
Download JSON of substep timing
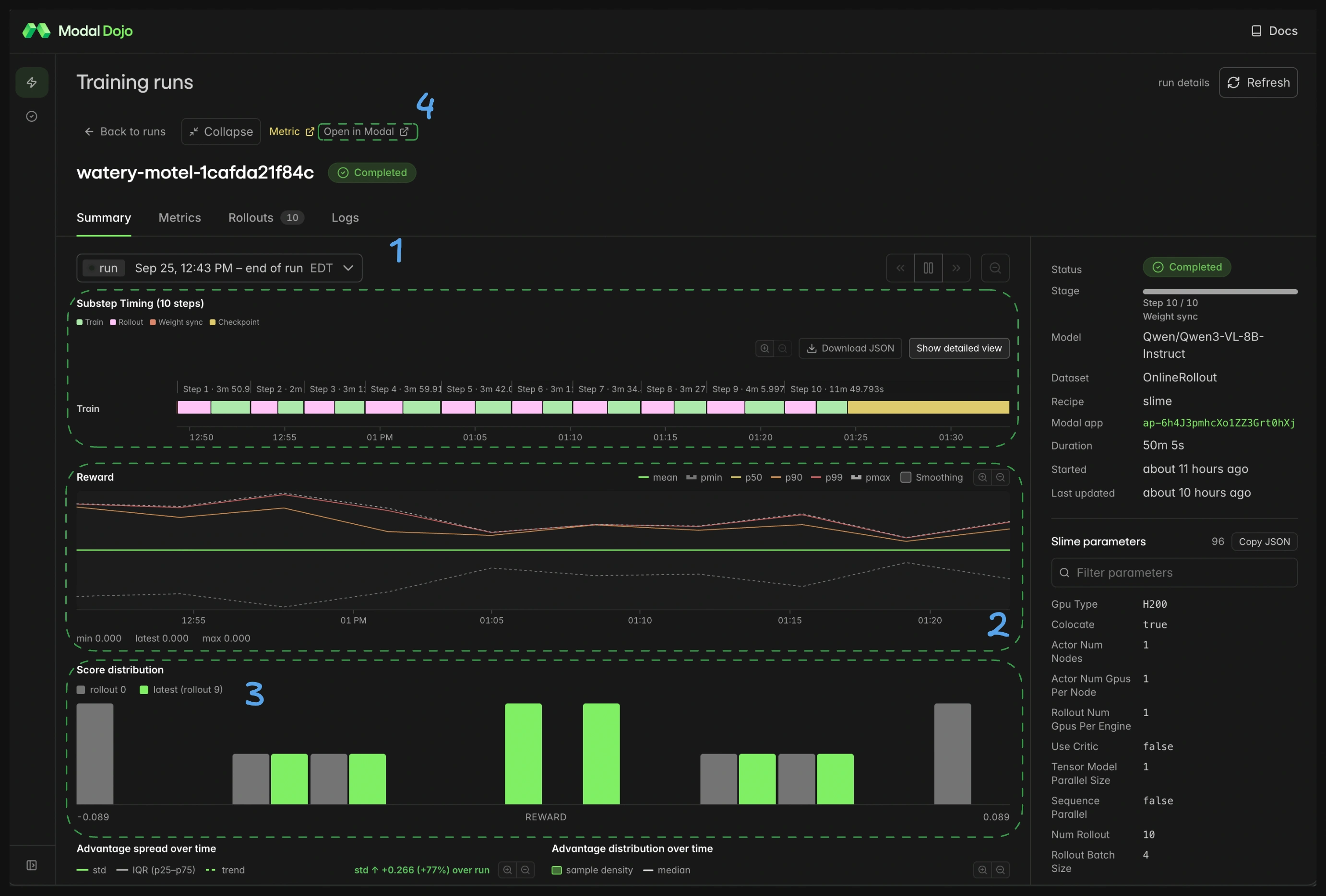tap(850, 349)
